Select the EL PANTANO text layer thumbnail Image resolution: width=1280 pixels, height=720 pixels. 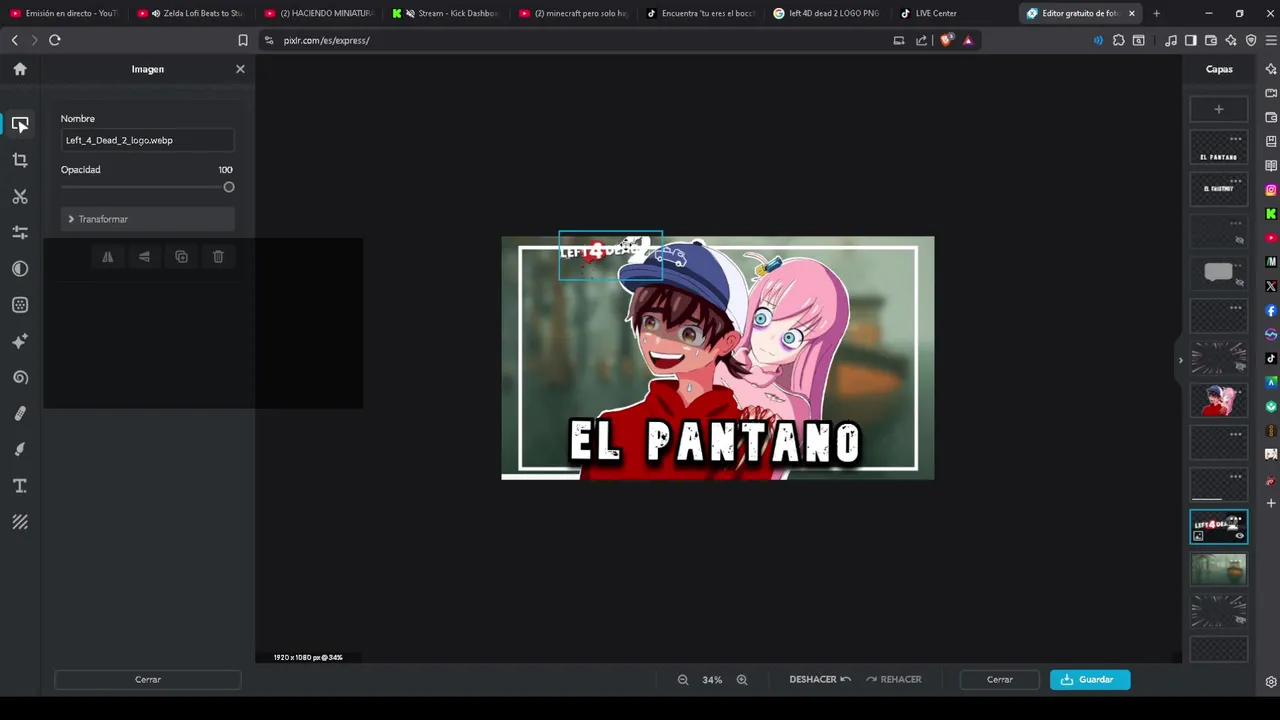pyautogui.click(x=1218, y=147)
